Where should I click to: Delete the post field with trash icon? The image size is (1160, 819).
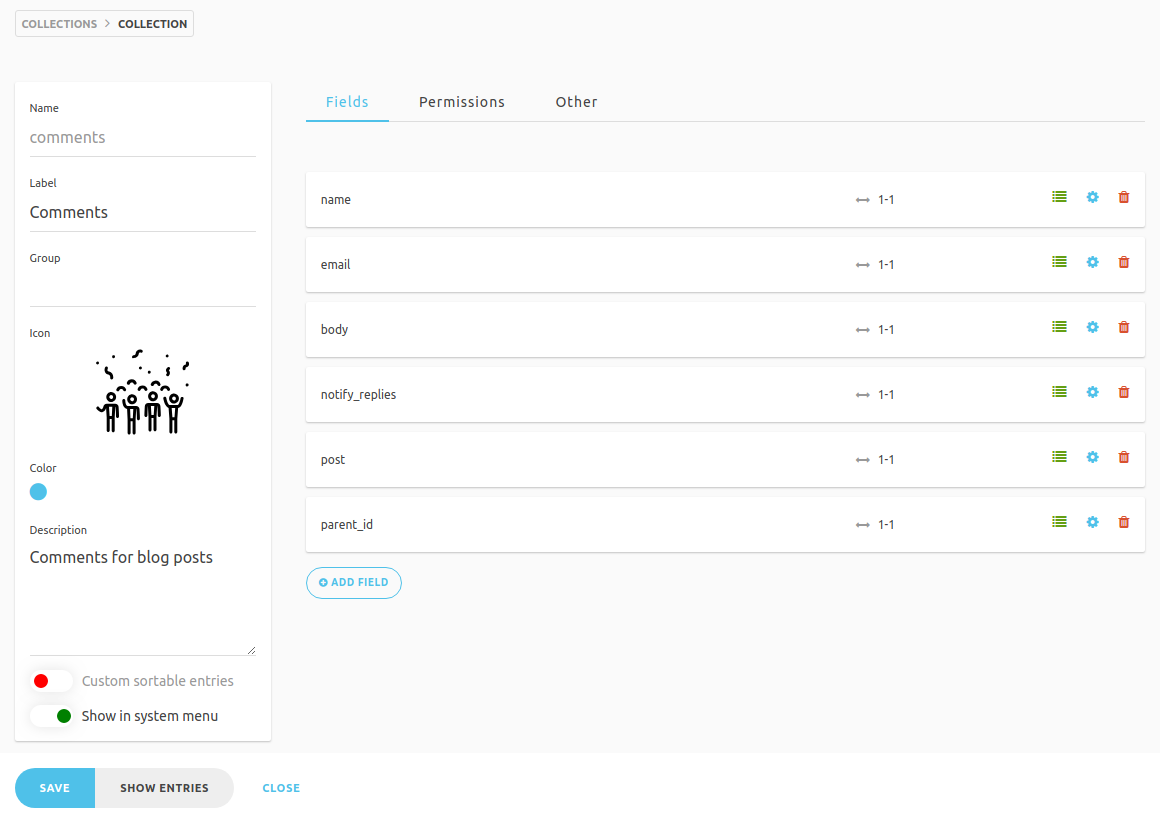point(1124,457)
